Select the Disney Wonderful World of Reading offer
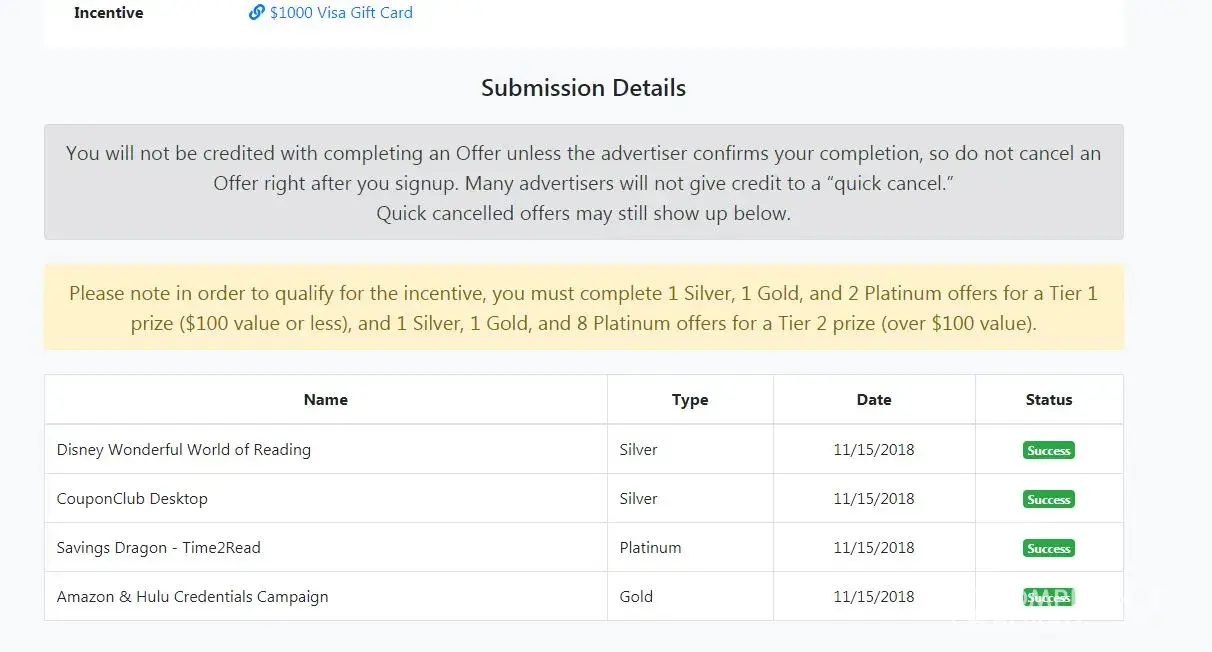Viewport: 1212px width, 652px height. tap(184, 450)
